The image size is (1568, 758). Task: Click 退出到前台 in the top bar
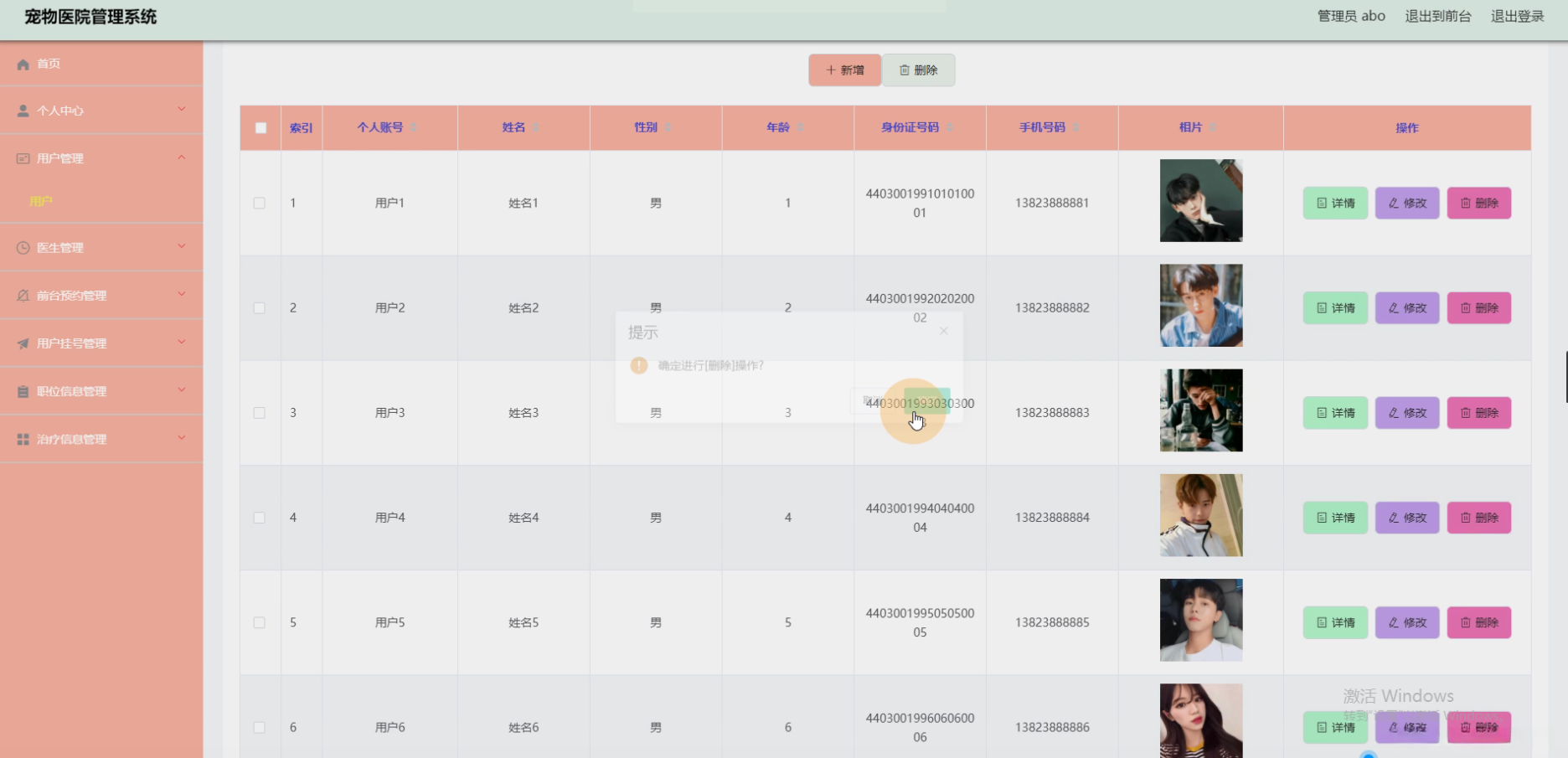(1438, 16)
